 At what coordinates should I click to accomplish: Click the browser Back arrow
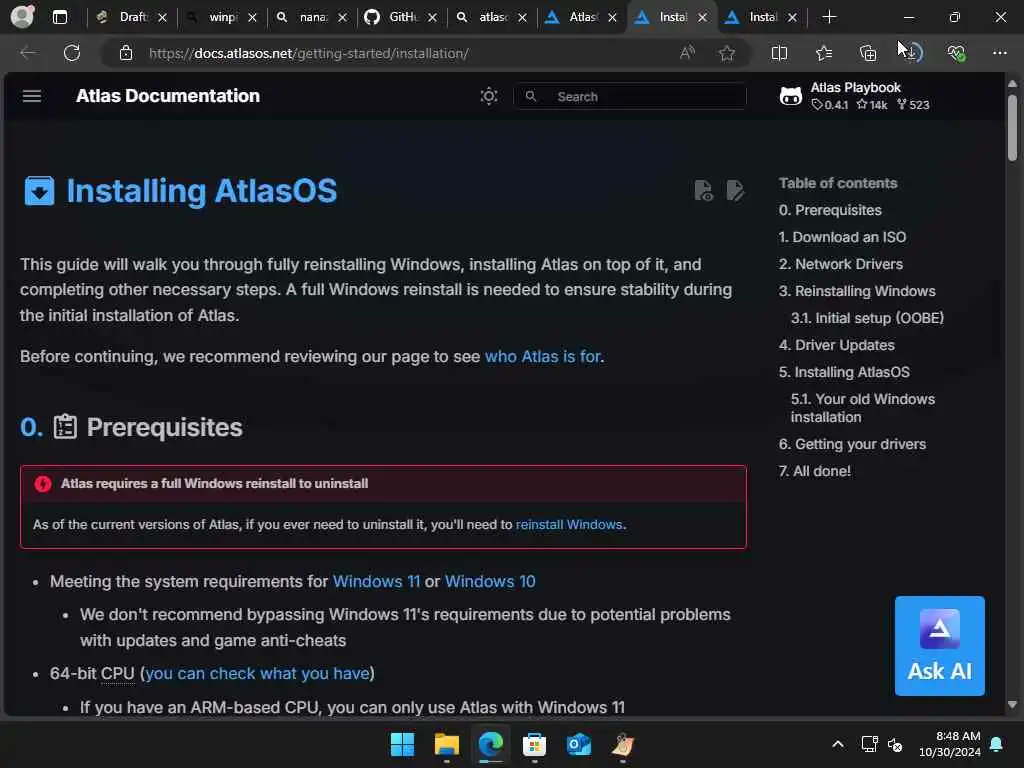(x=28, y=53)
